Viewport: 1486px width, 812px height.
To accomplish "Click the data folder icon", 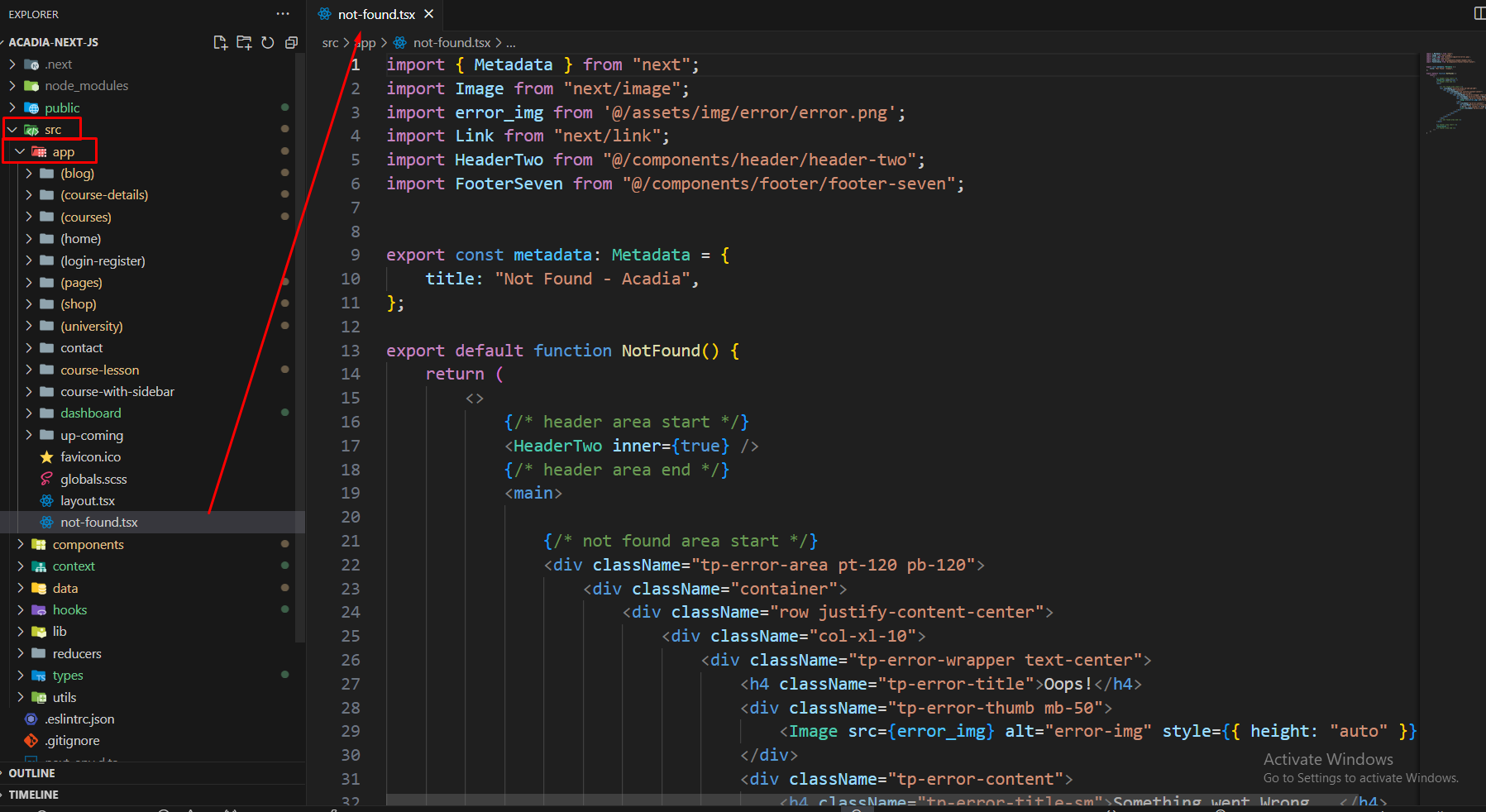I will [39, 588].
